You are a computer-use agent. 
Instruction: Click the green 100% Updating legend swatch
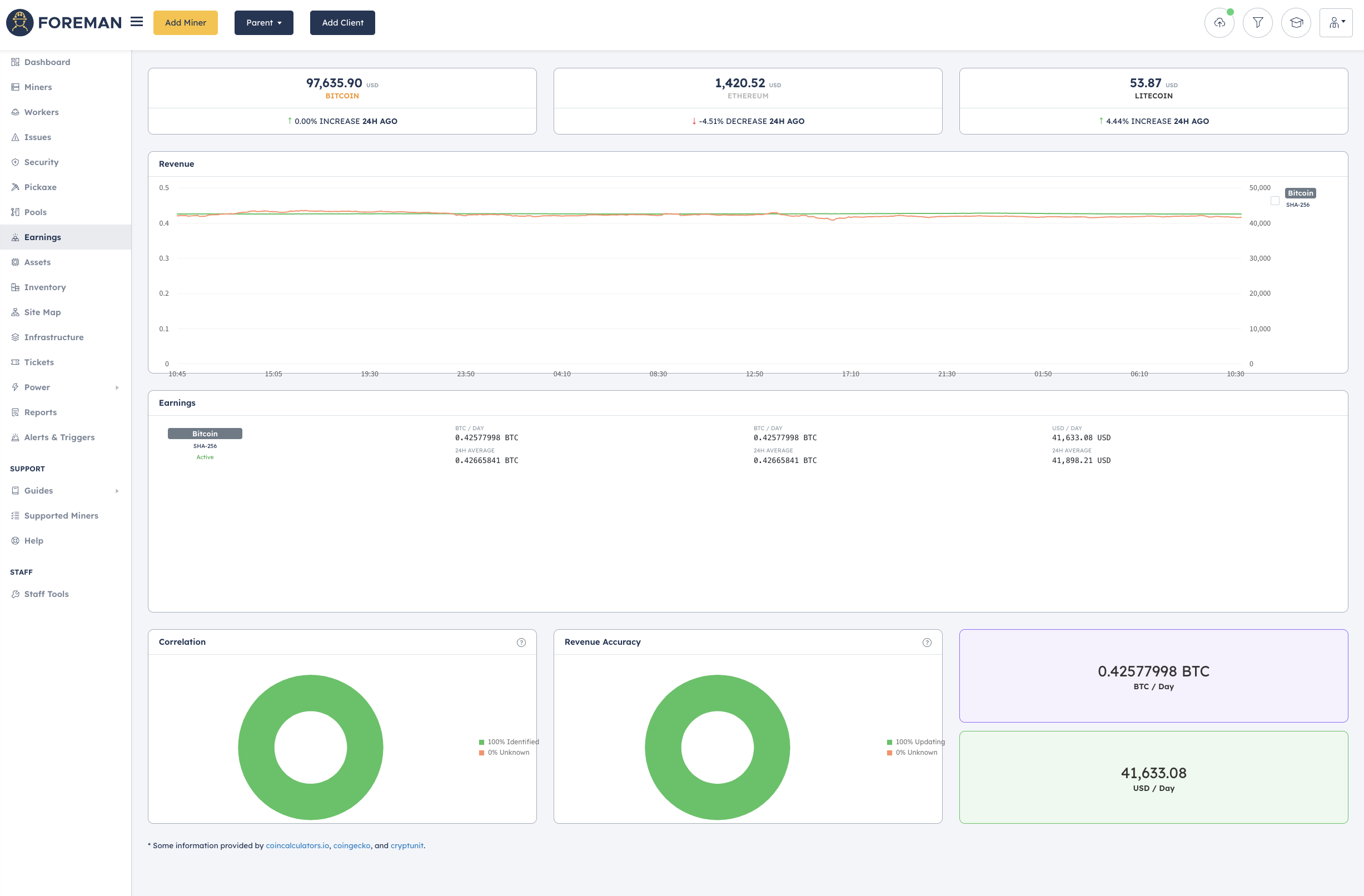coord(889,743)
